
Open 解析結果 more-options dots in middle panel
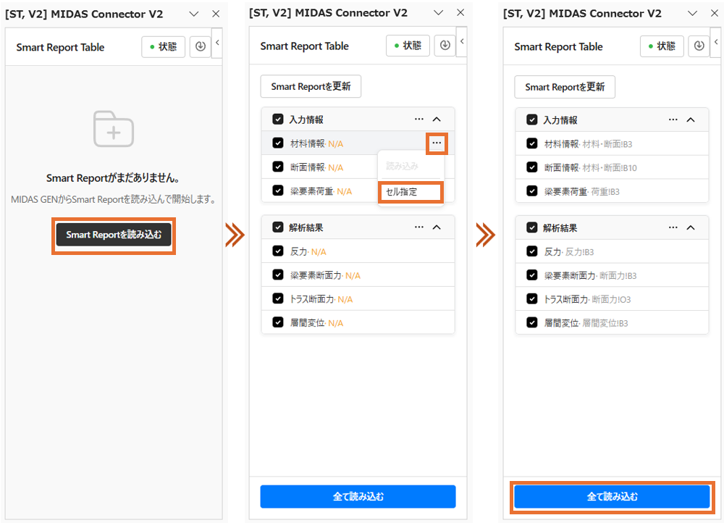click(419, 227)
